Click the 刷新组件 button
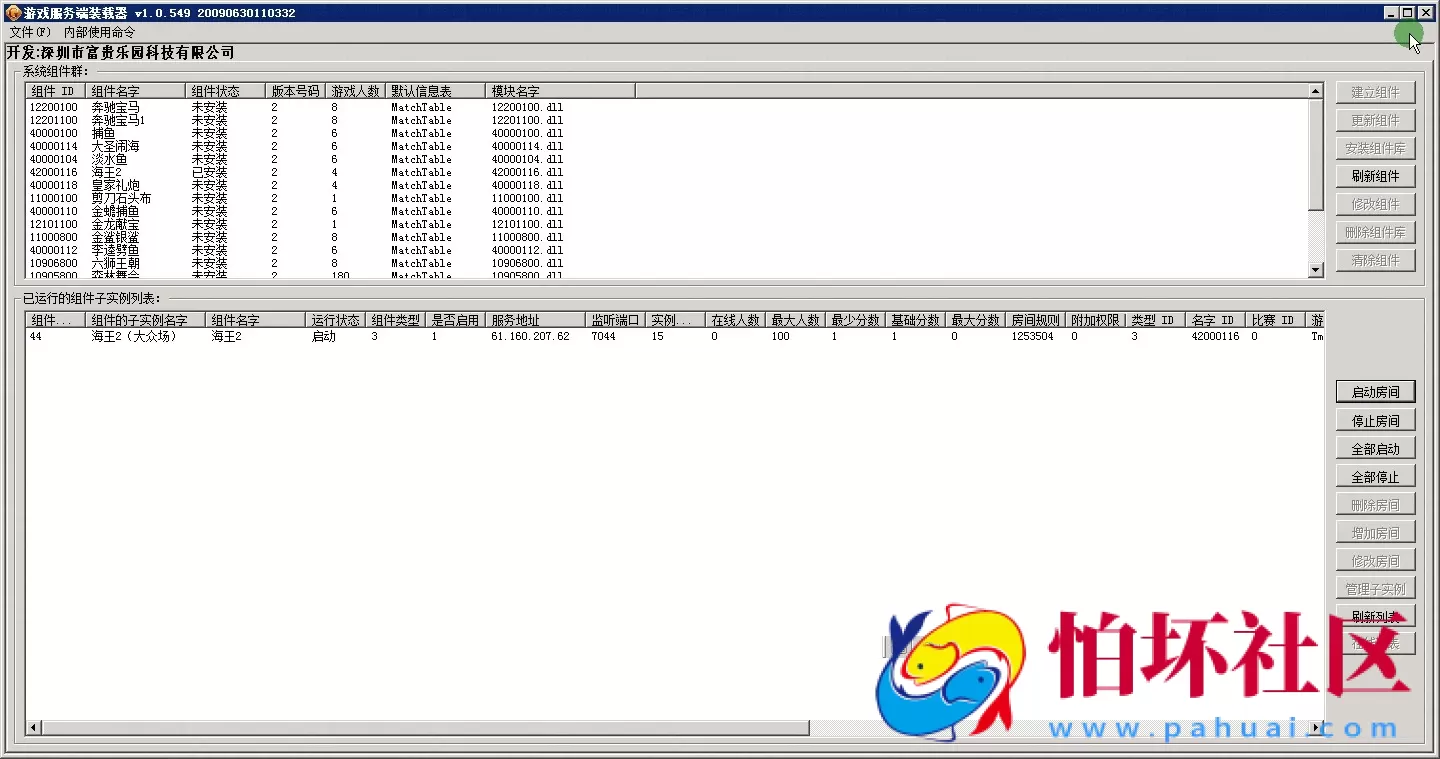The image size is (1440, 759). [1375, 176]
